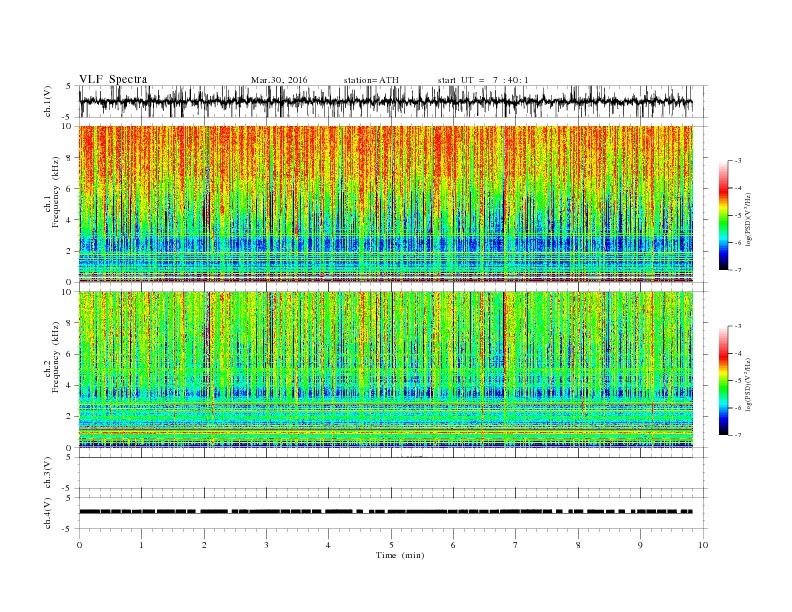Select the "ch.1(V)" axis label
Viewport: 792px width, 612px height.
coord(48,101)
